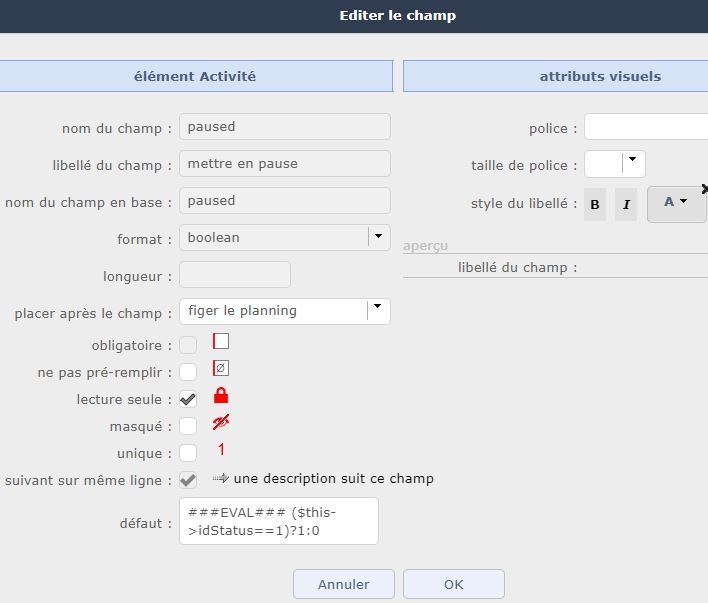Click the red required-field square icon
This screenshot has width=708, height=603.
[221, 341]
